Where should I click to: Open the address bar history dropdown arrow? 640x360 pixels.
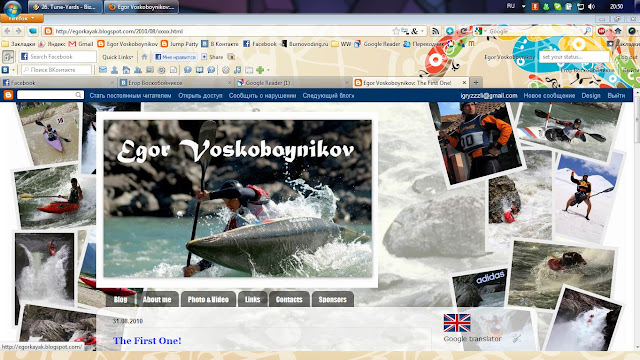[422, 31]
